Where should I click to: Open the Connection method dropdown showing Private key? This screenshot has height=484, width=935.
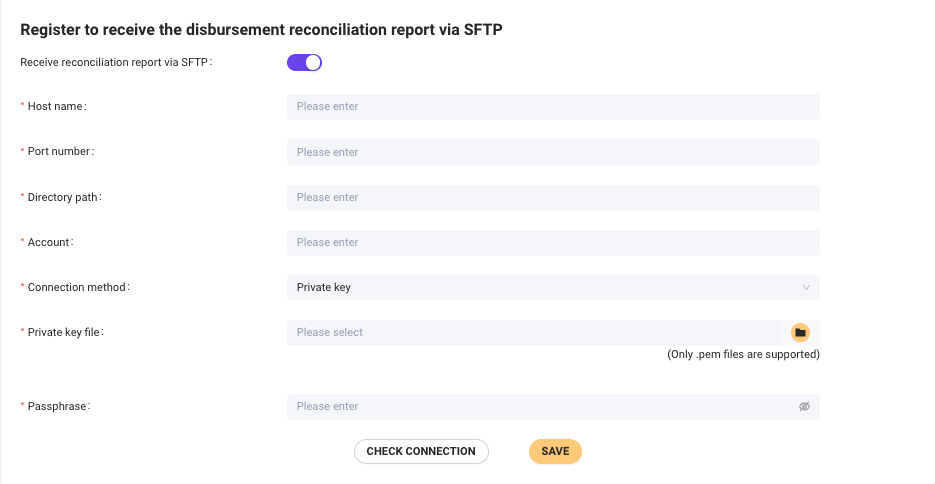coord(540,288)
